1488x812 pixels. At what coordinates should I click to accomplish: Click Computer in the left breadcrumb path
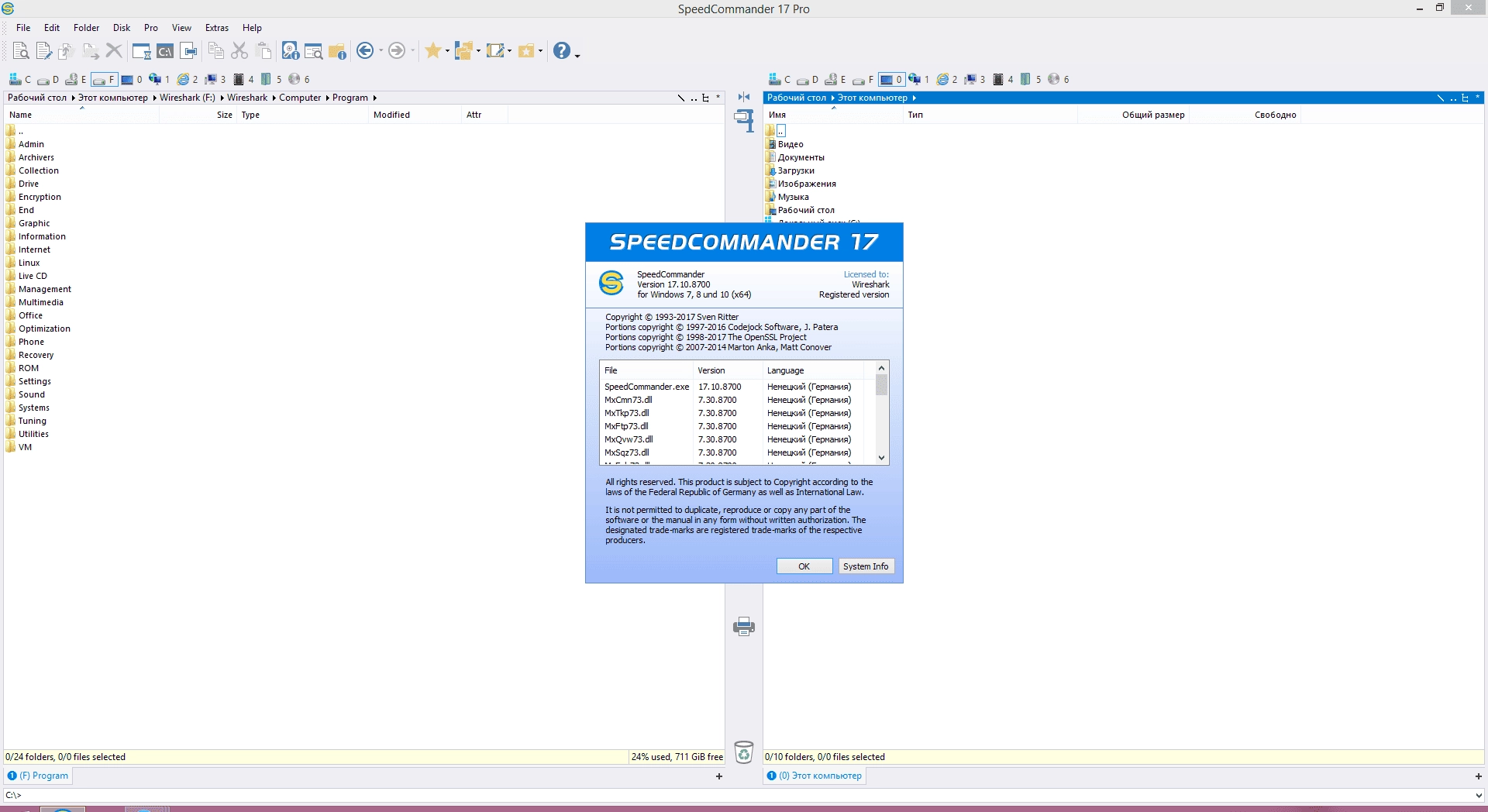pyautogui.click(x=300, y=98)
